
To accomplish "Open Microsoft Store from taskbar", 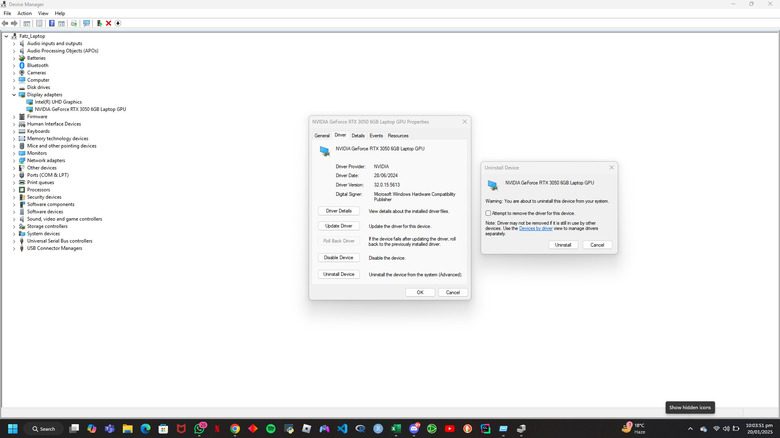I will pyautogui.click(x=163, y=429).
